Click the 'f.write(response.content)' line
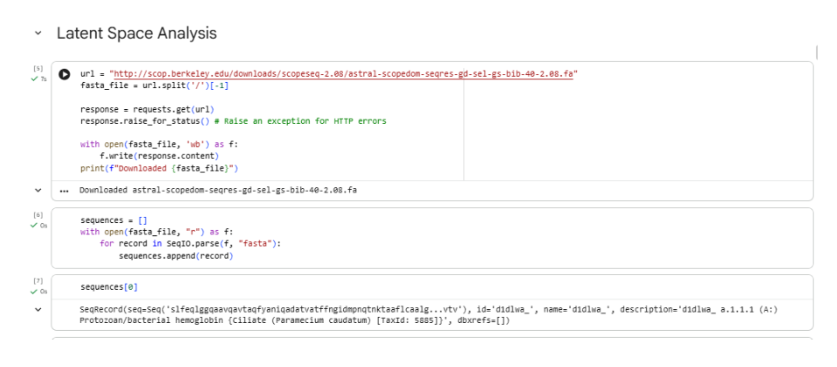837x367 pixels. 160,156
